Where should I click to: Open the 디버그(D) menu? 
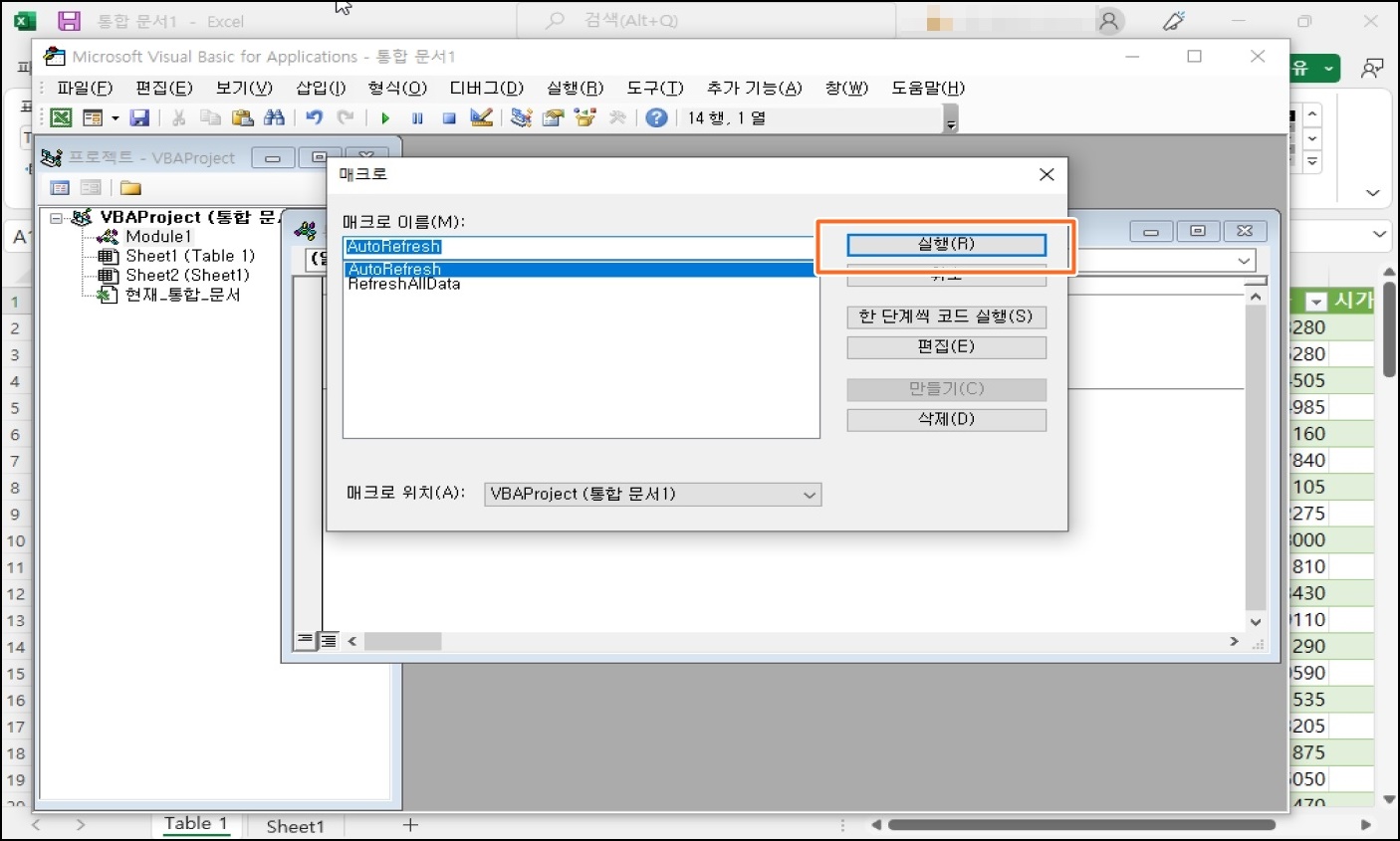point(487,88)
